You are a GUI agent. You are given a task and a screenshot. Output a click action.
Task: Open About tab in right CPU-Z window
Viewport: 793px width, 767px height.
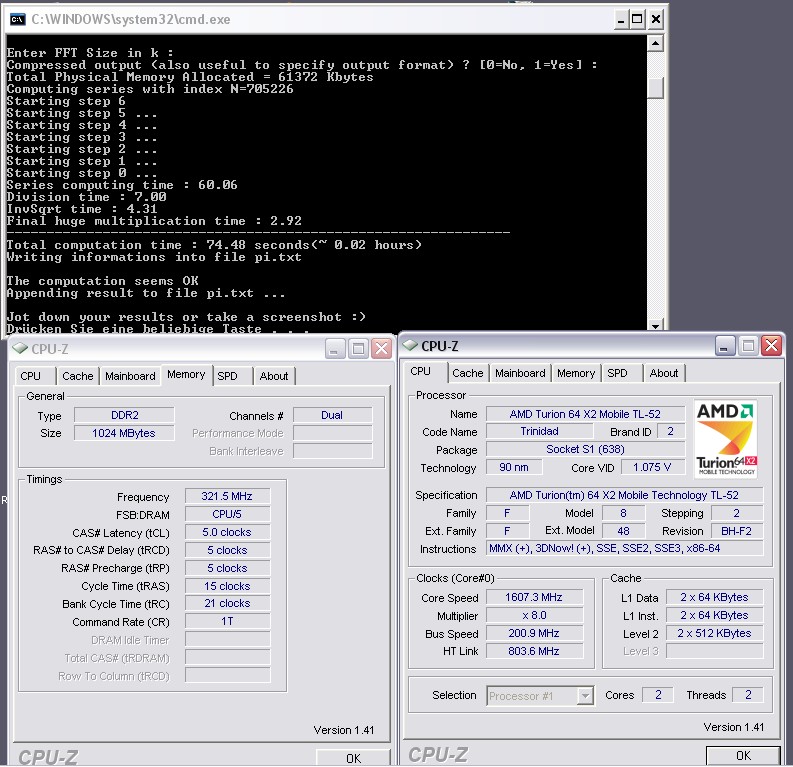point(664,373)
